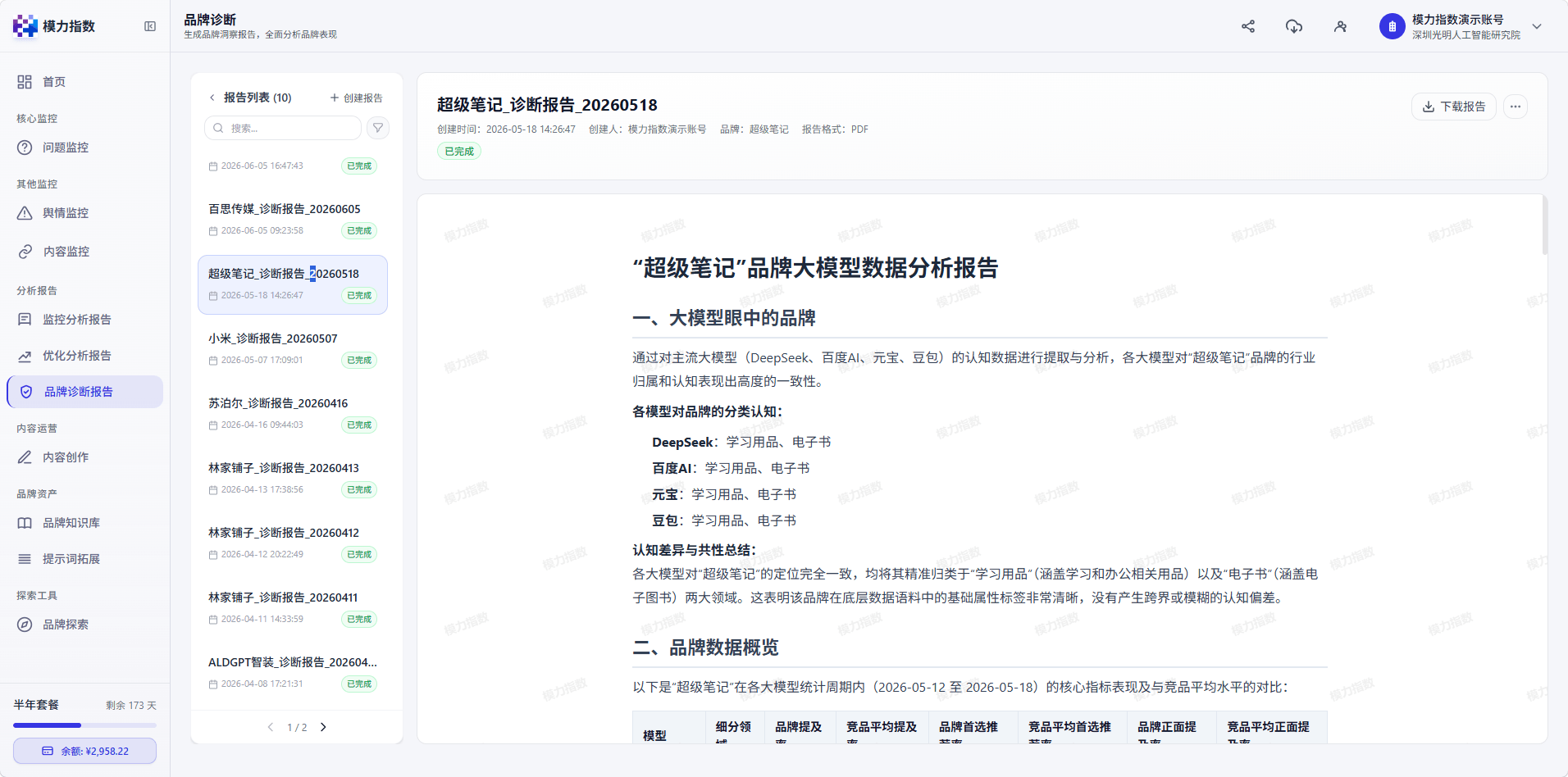The image size is (1568, 777).
Task: Click the 已完成 status tag under report title
Action: point(459,152)
